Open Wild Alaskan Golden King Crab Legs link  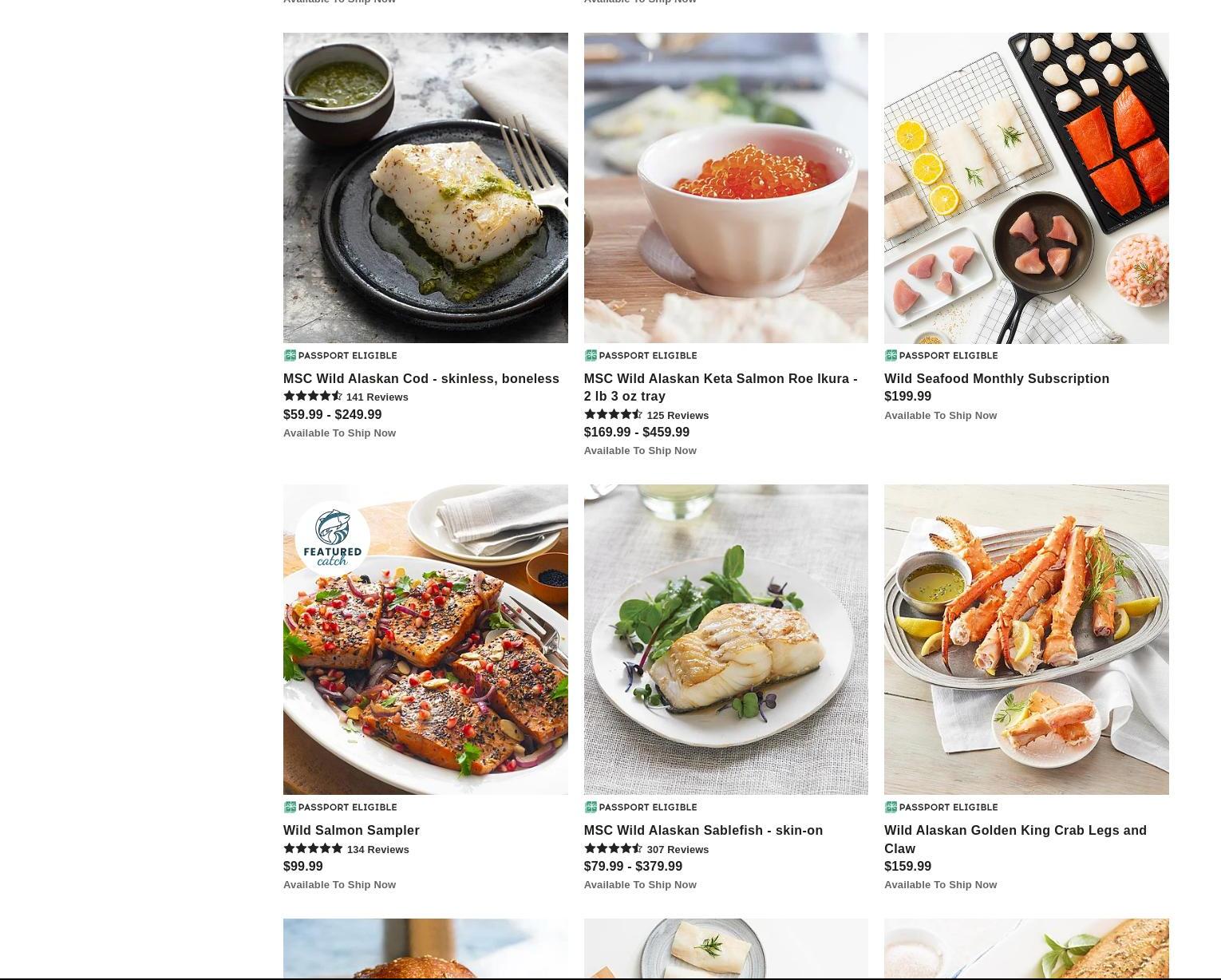point(1015,840)
